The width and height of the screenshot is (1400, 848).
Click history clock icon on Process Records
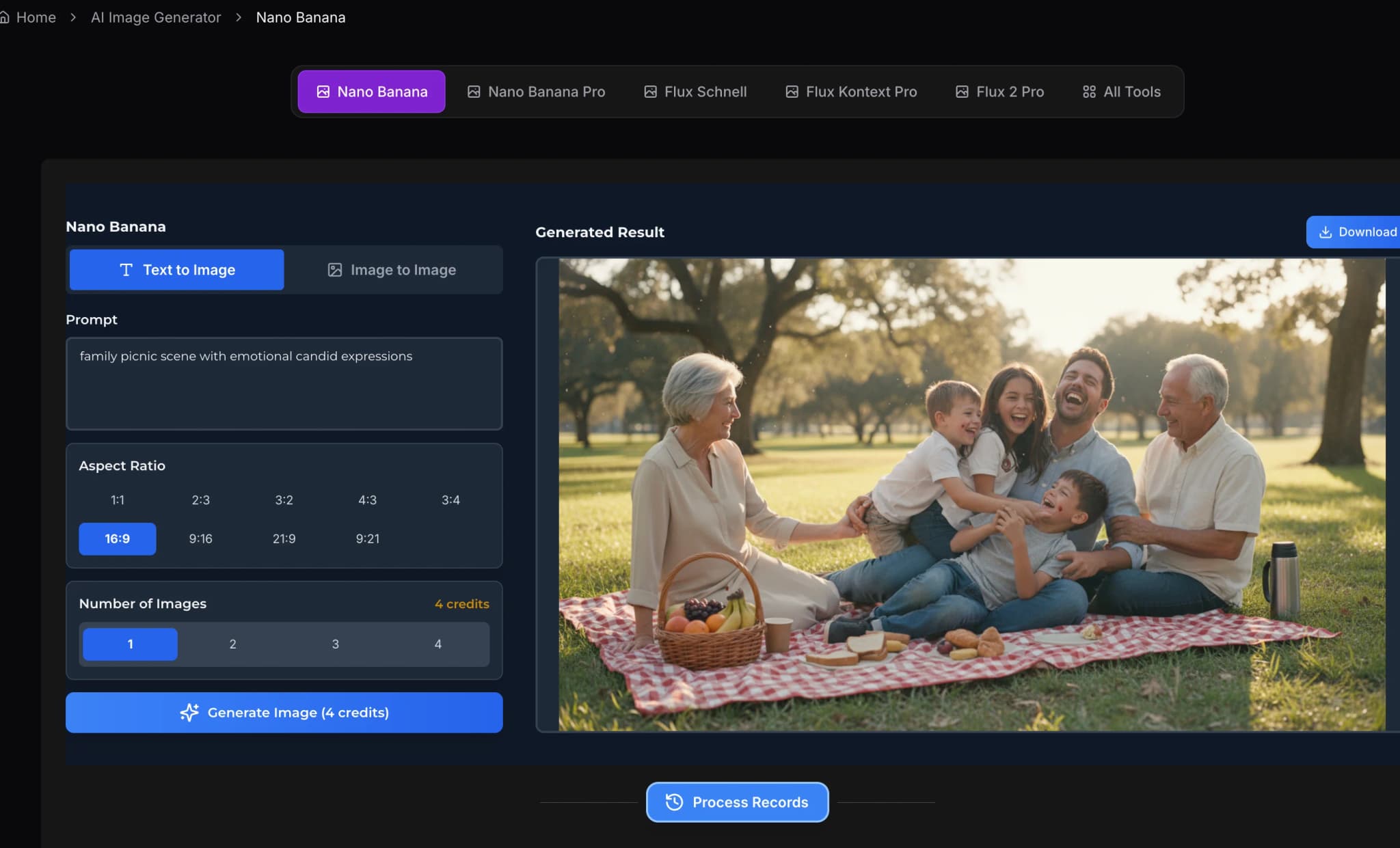click(674, 802)
